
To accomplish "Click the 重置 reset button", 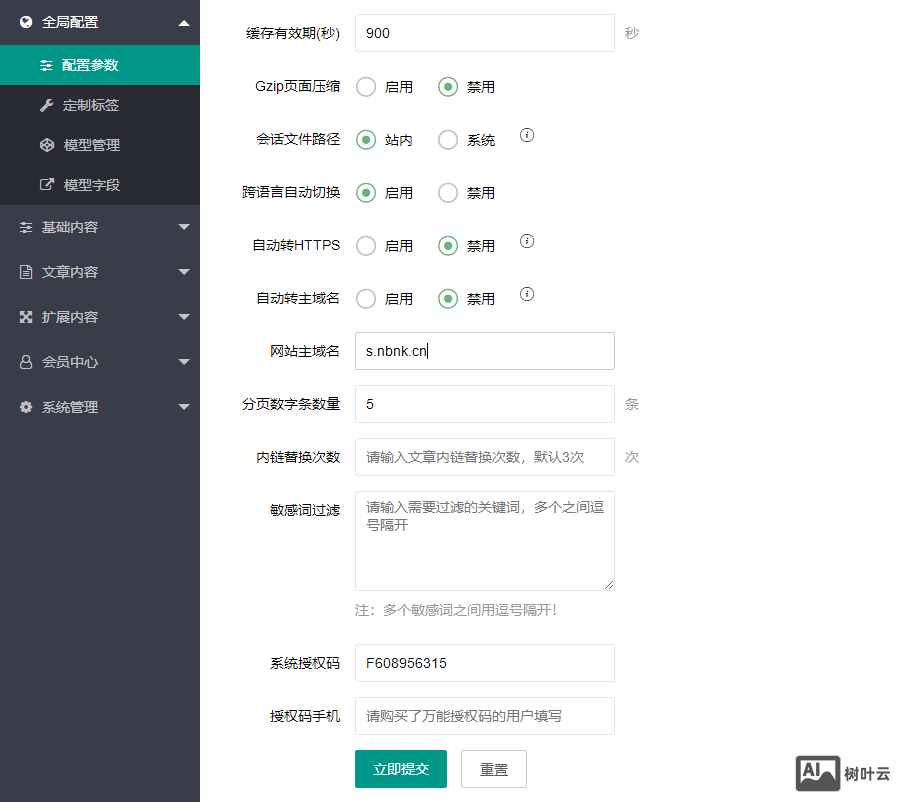I will point(493,769).
